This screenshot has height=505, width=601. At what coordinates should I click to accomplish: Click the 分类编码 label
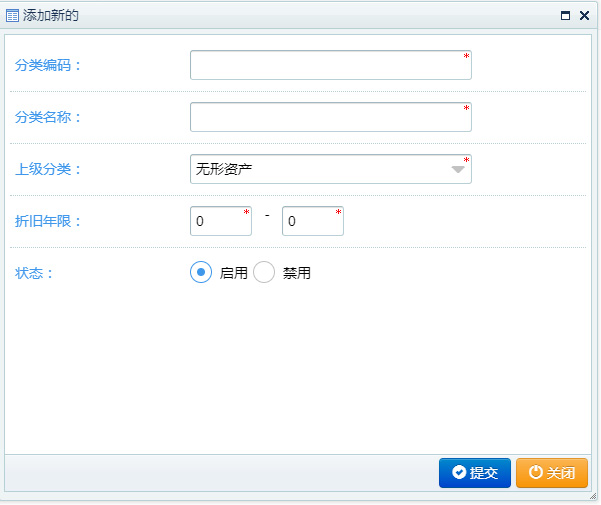click(x=48, y=65)
